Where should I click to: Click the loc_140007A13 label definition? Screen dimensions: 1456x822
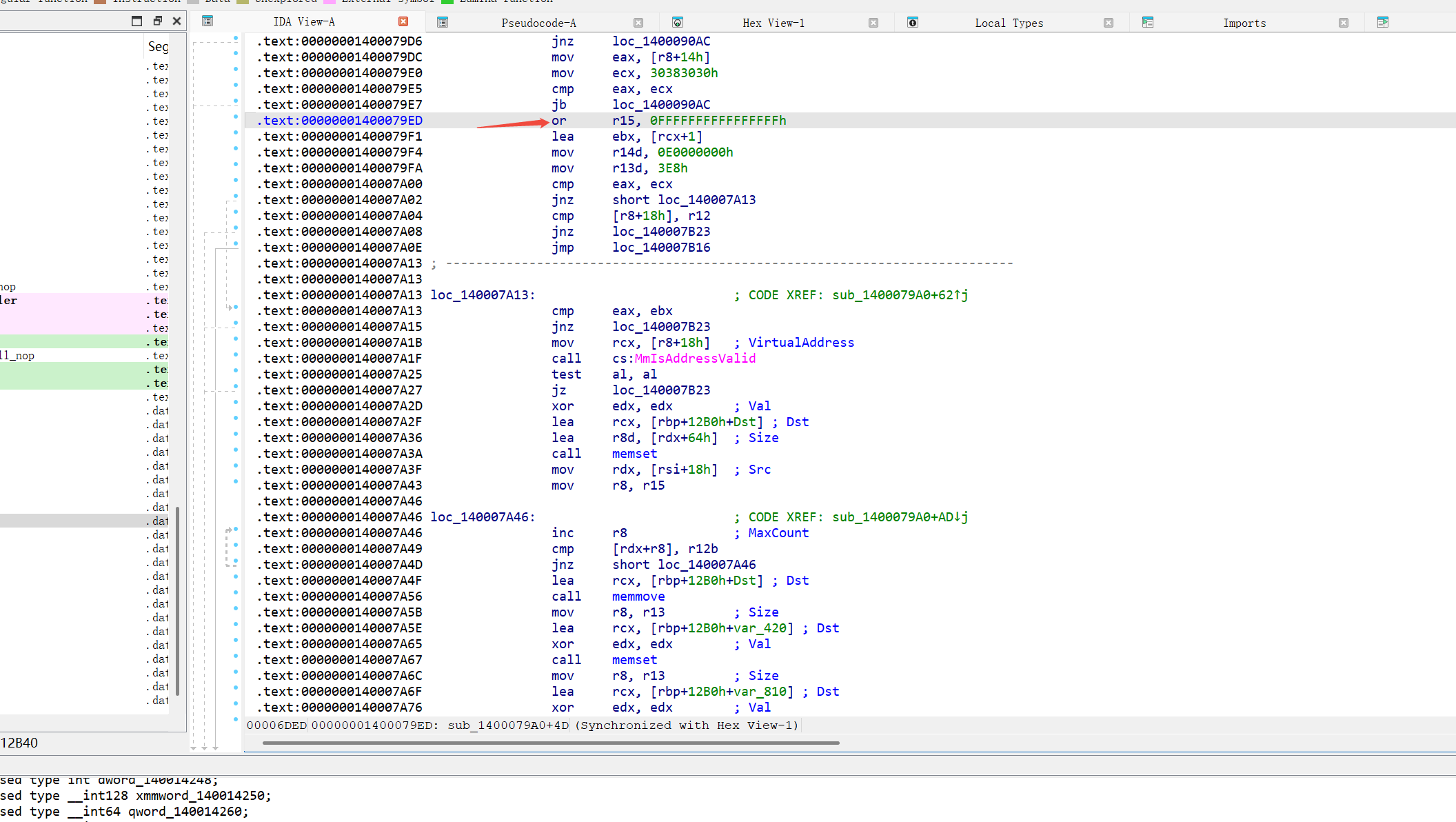pyautogui.click(x=483, y=295)
